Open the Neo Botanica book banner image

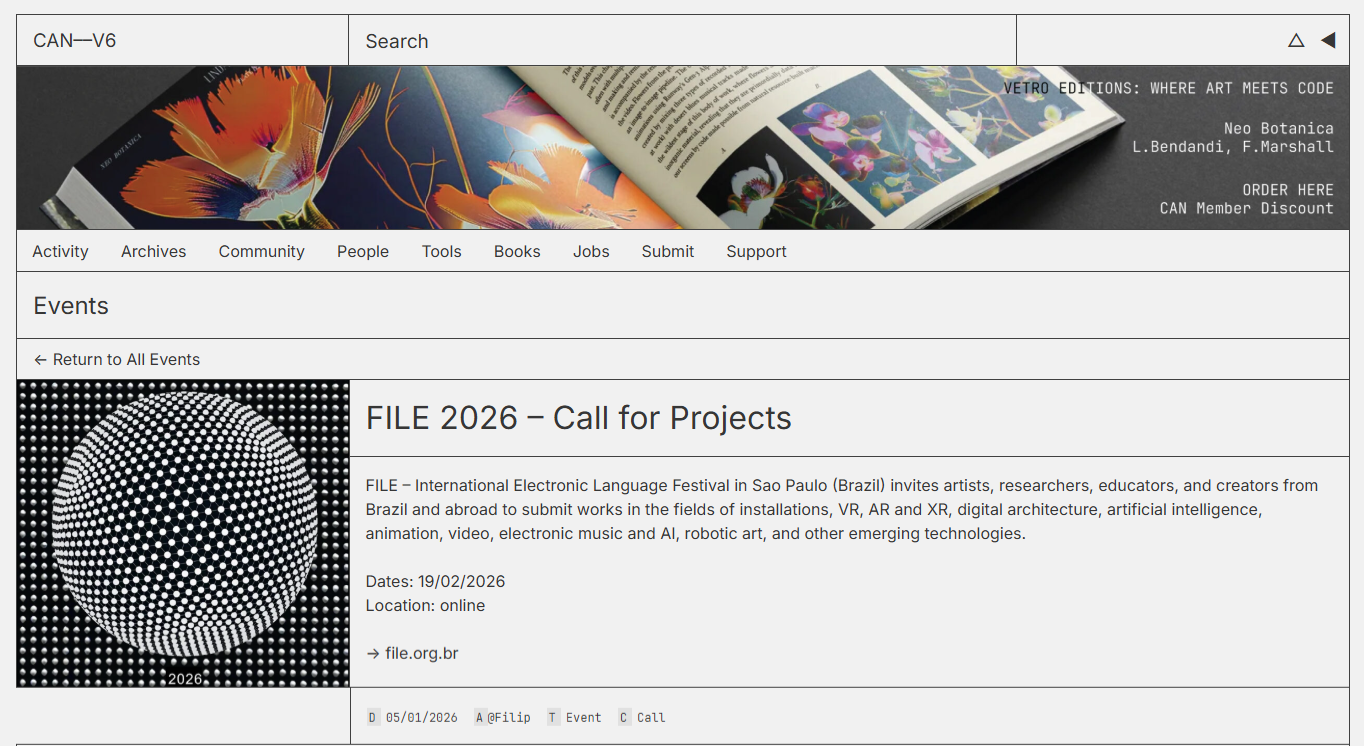point(500,148)
